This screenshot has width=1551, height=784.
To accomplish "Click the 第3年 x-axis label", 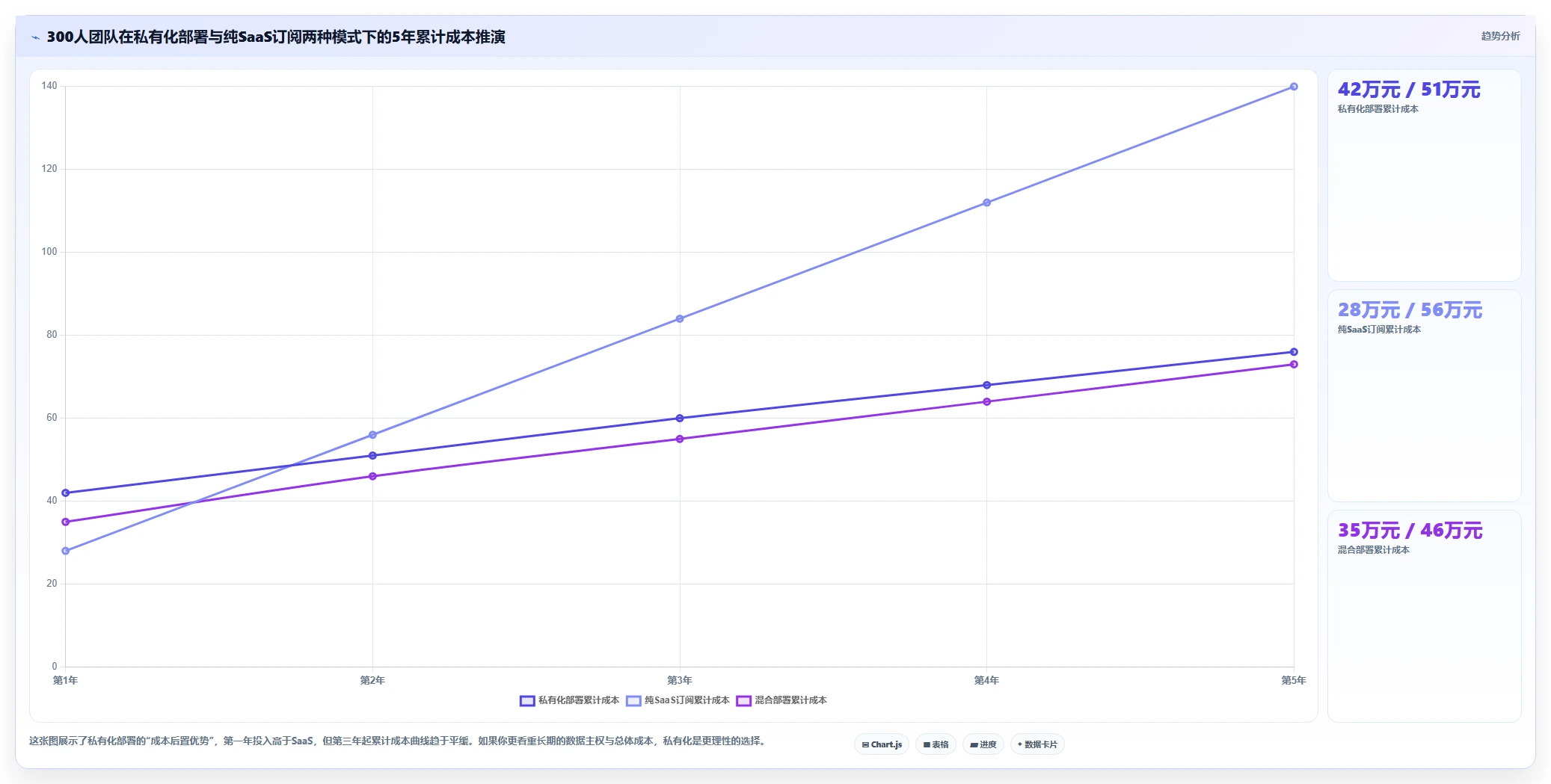I will (x=680, y=681).
